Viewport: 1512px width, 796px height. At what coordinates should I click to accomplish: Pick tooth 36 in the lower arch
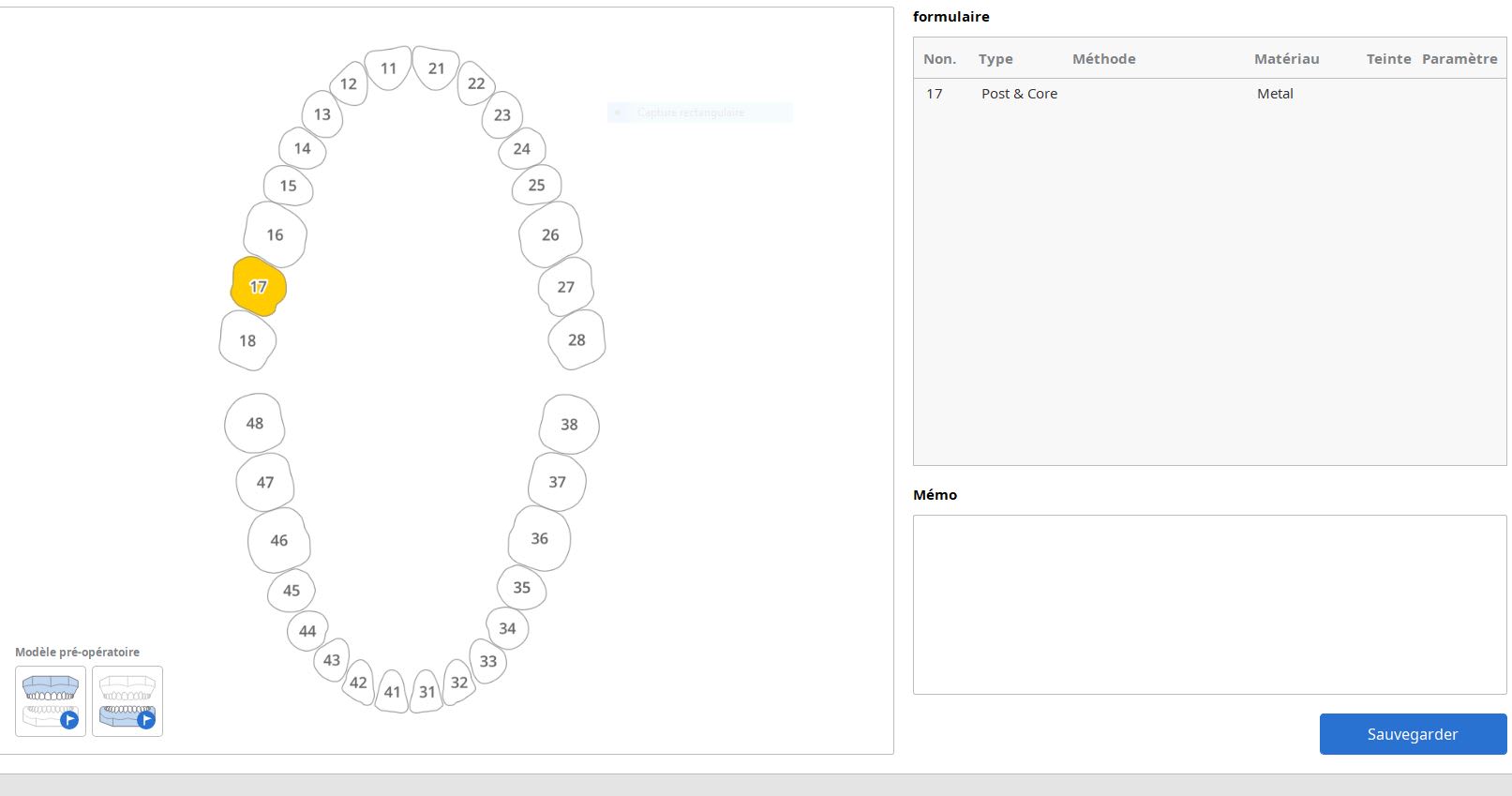(x=539, y=538)
